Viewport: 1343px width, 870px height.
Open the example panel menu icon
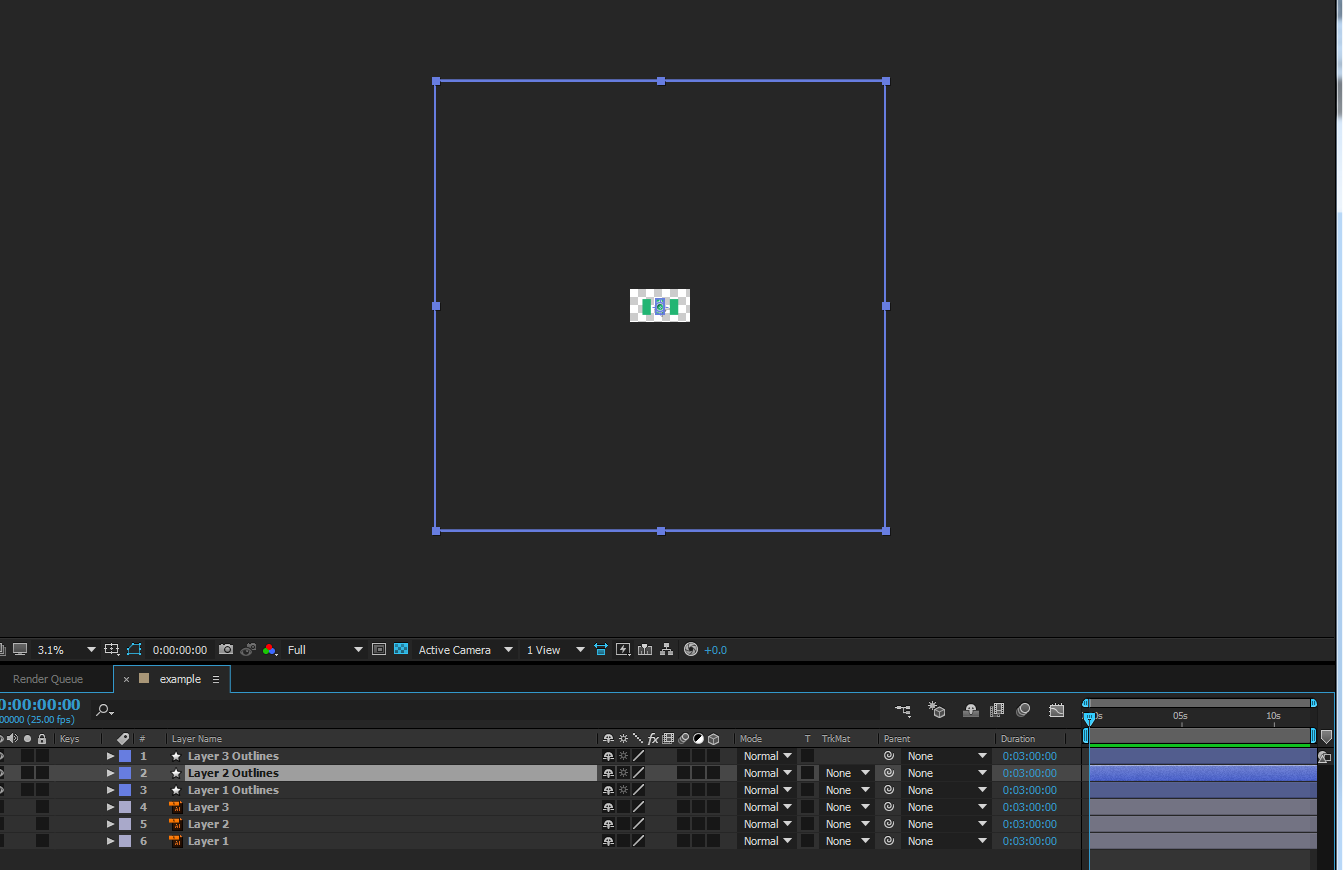coord(215,679)
